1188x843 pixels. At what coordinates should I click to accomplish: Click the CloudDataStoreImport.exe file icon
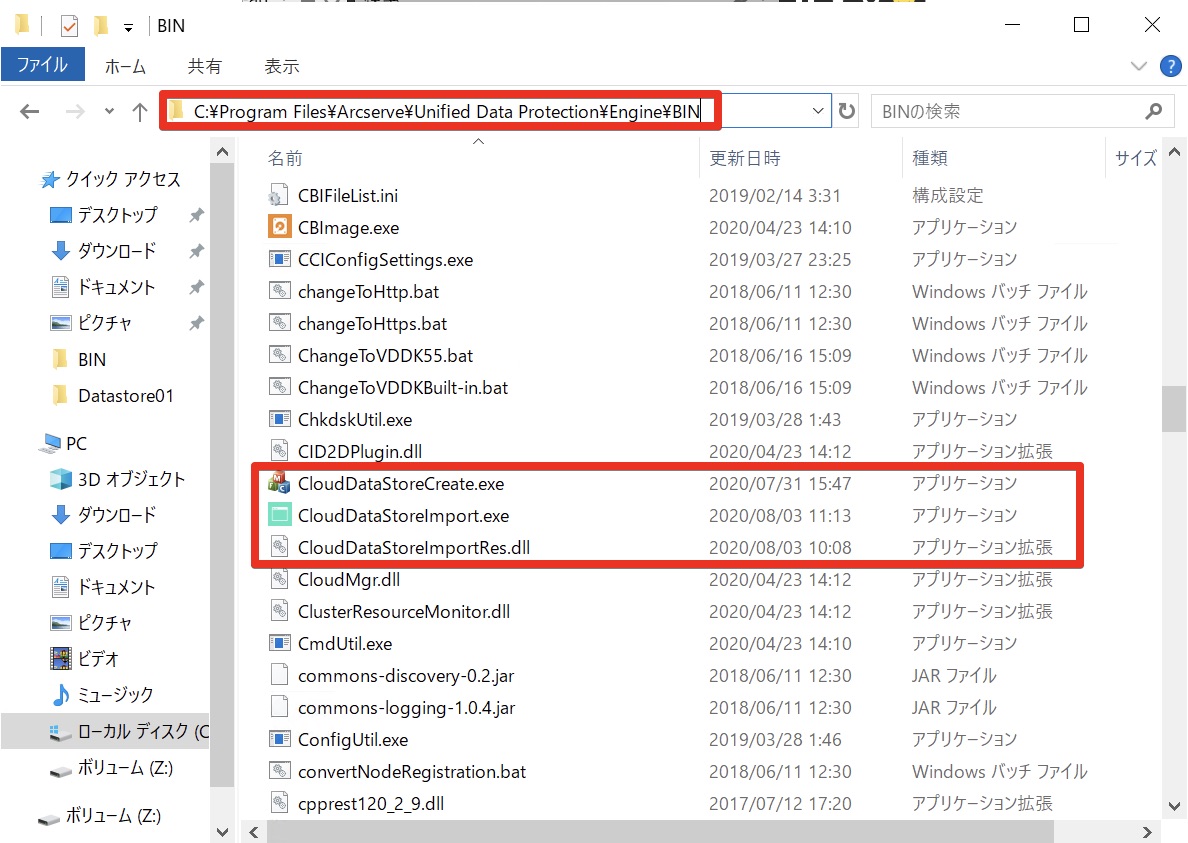pos(279,516)
